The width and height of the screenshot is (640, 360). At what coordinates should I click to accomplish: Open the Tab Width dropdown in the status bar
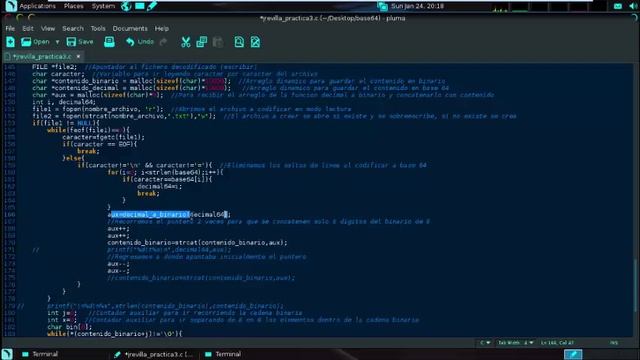515,343
